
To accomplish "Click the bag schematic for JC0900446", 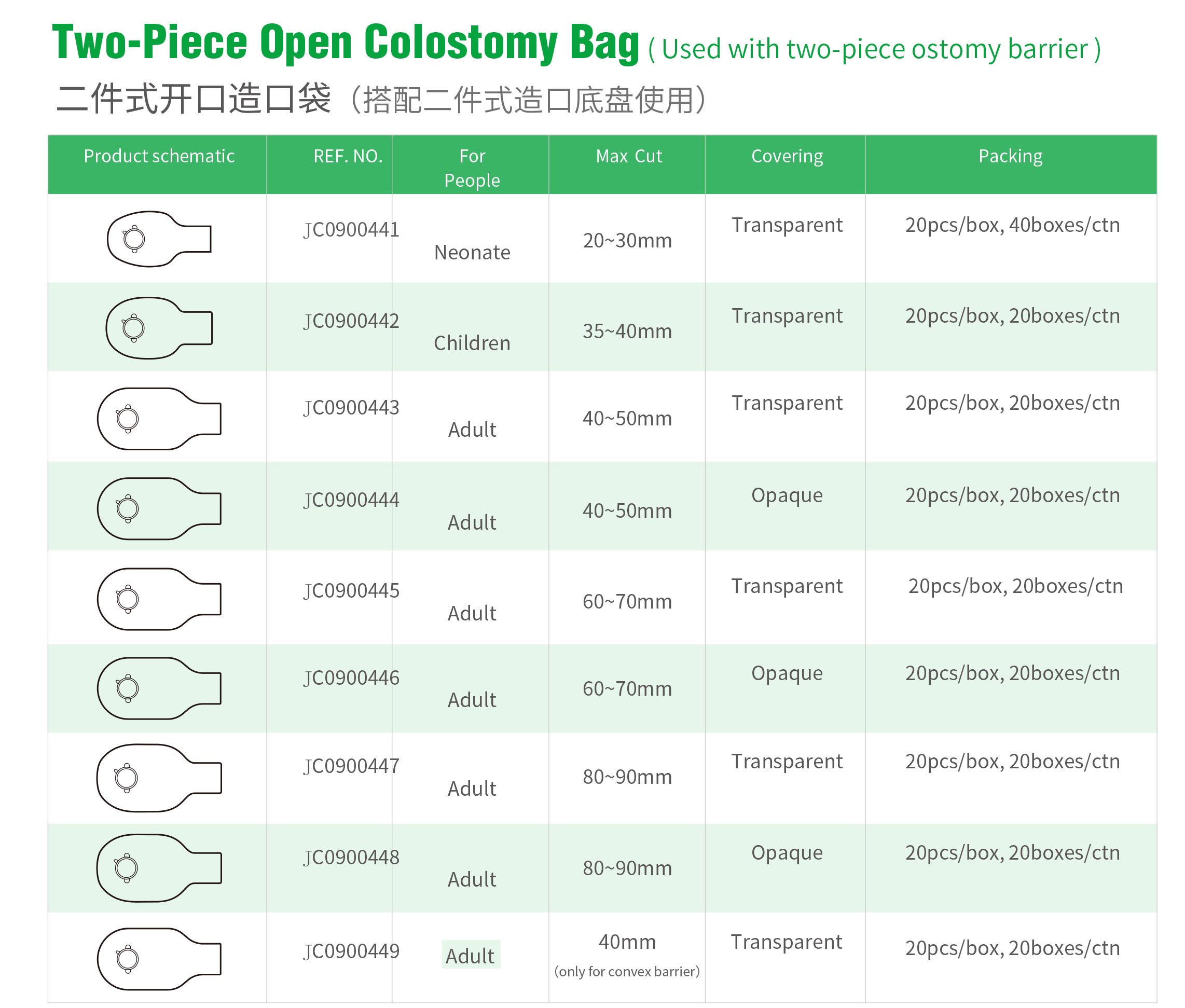I will [158, 688].
